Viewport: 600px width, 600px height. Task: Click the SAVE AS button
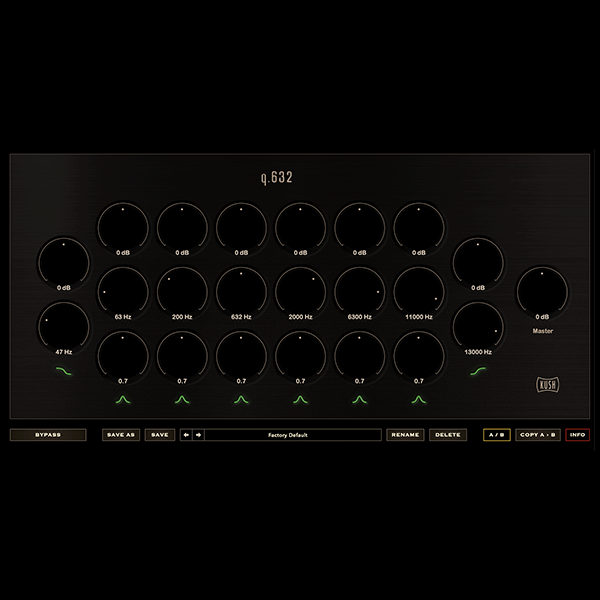(121, 435)
